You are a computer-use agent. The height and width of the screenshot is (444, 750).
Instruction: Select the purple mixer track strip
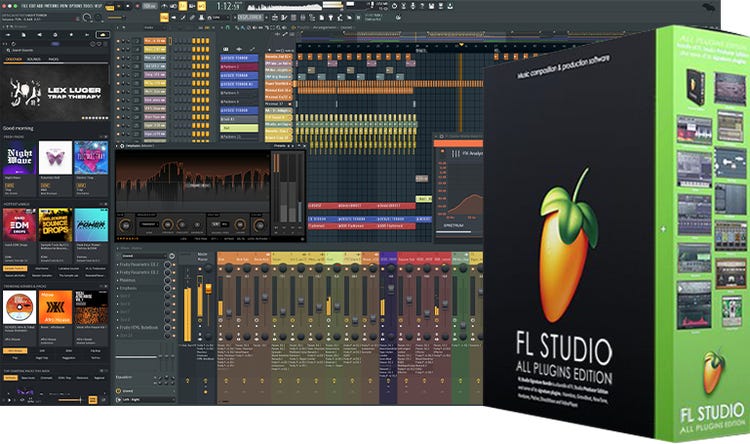point(388,328)
